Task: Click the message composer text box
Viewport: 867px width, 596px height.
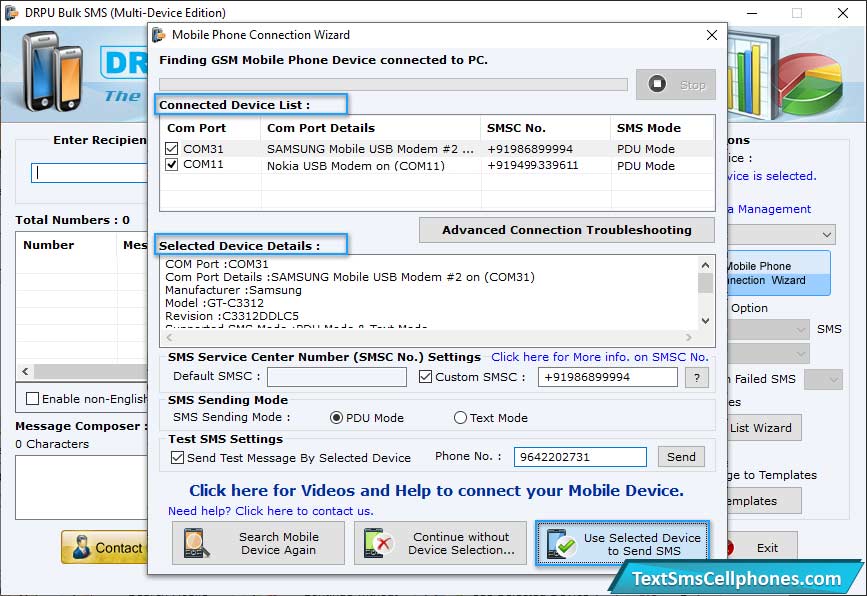Action: (x=82, y=487)
